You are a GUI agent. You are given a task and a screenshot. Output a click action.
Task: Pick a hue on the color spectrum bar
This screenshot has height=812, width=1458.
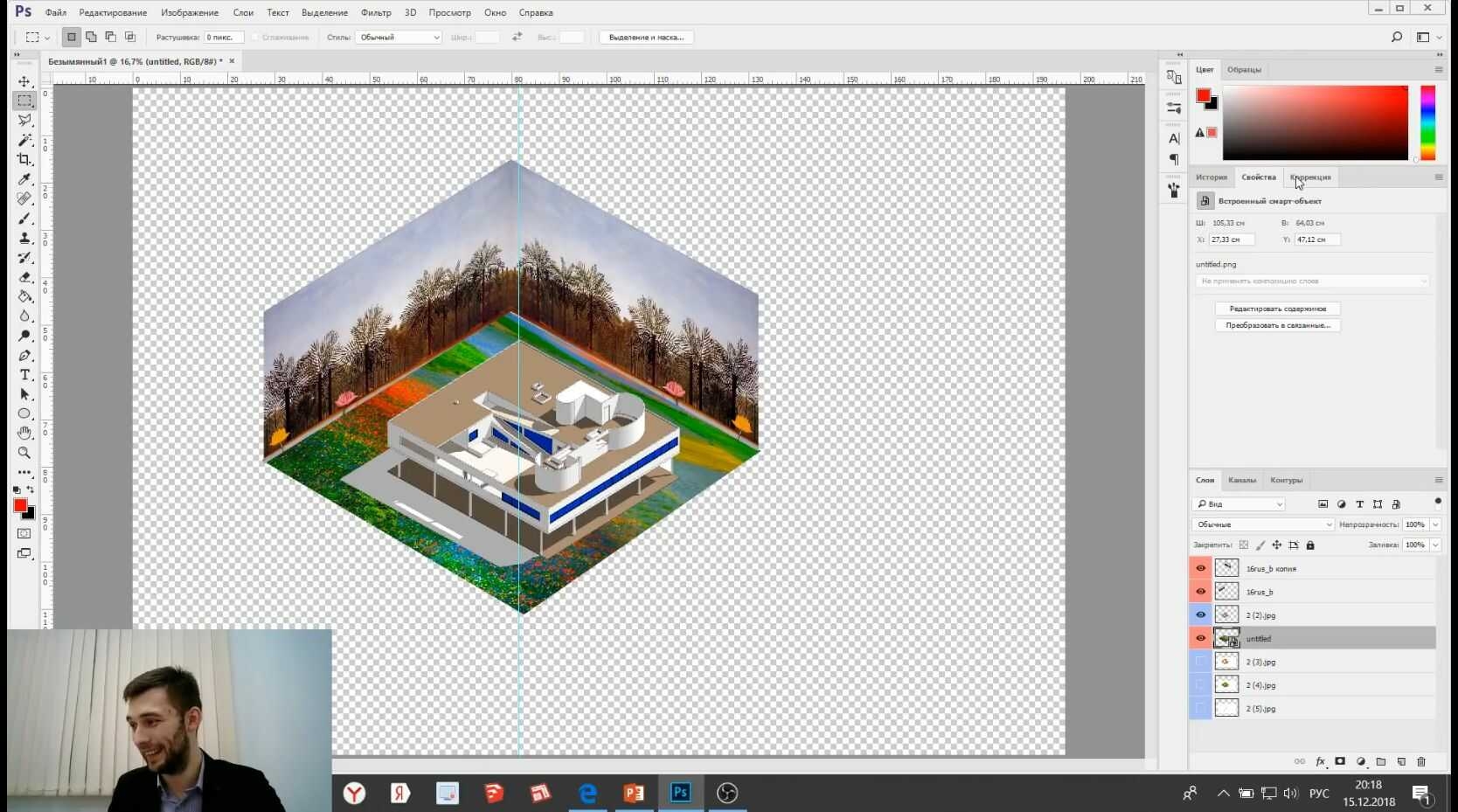[1427, 122]
